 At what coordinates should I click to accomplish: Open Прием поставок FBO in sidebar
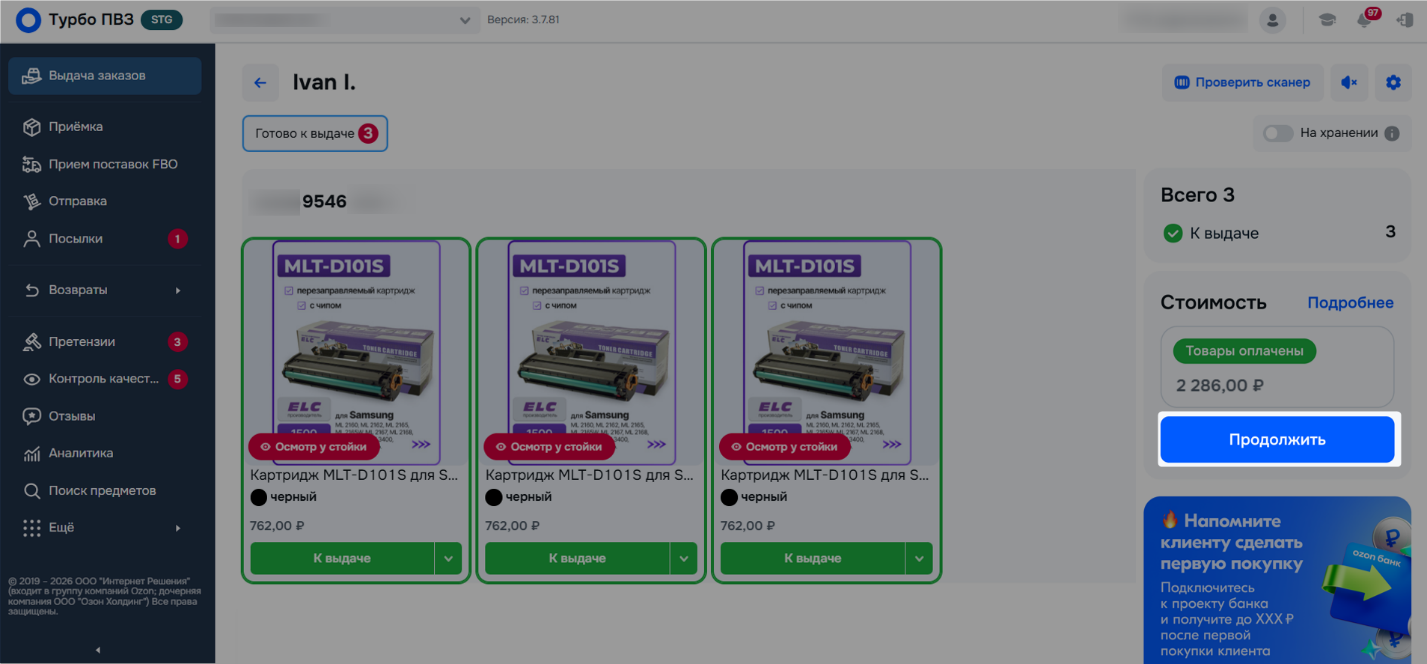[105, 164]
